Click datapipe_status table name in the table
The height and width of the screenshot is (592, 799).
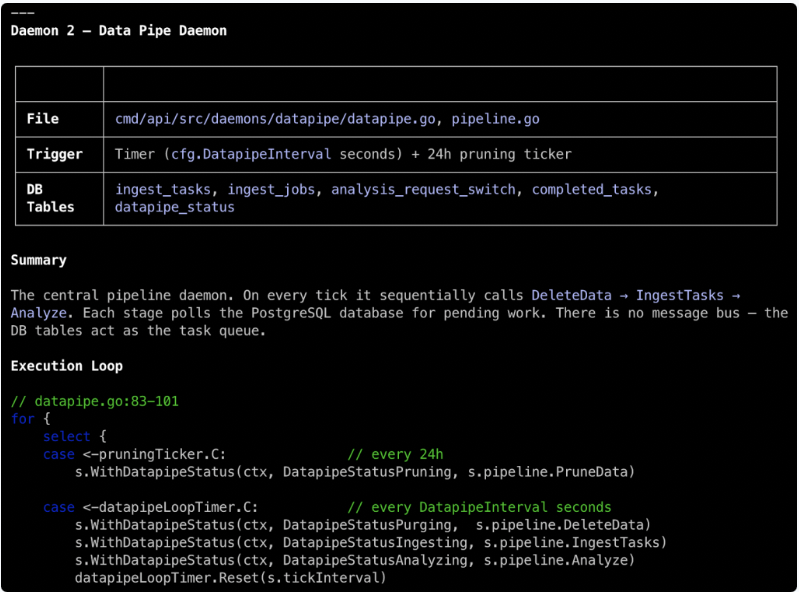click(175, 207)
